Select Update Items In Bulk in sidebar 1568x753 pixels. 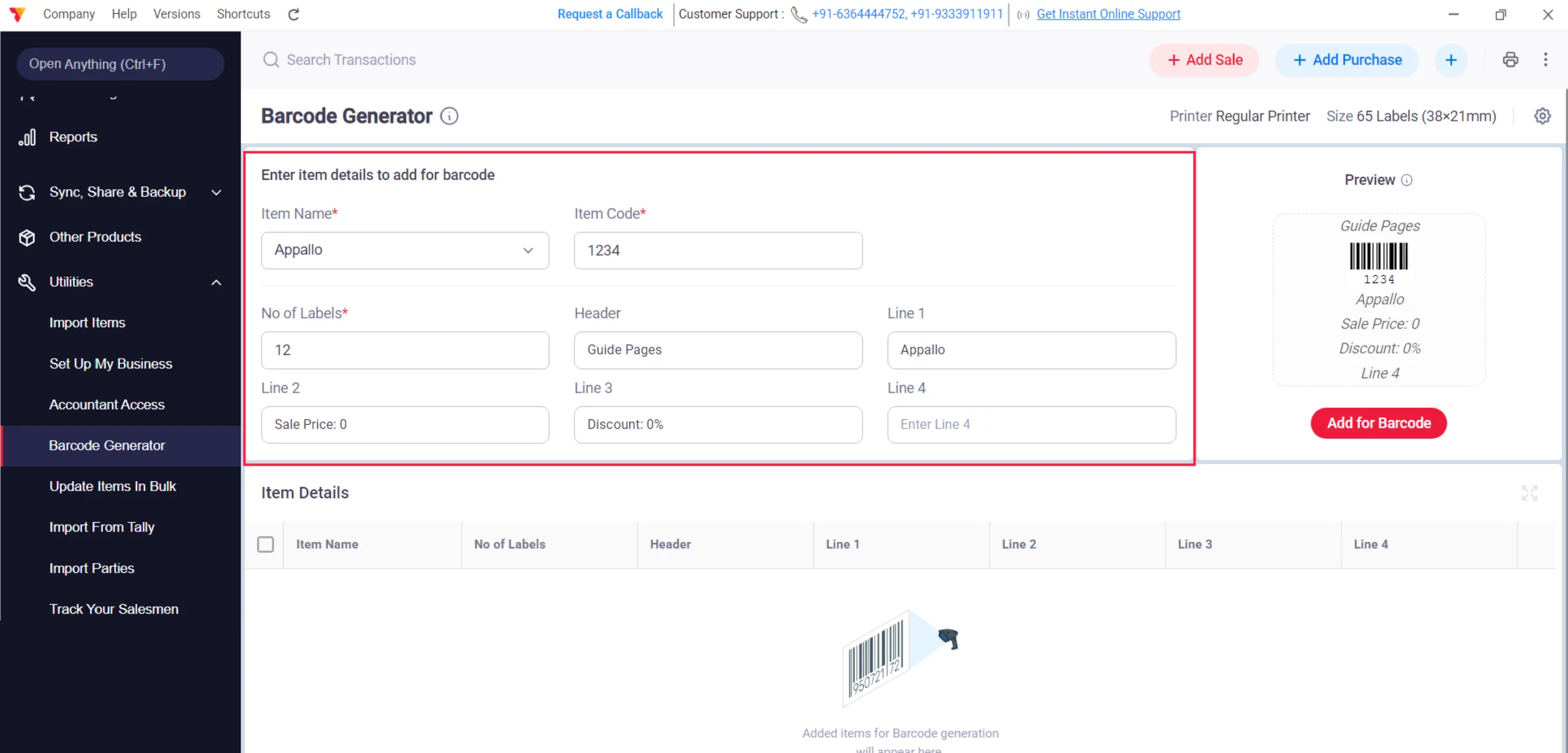[113, 486]
